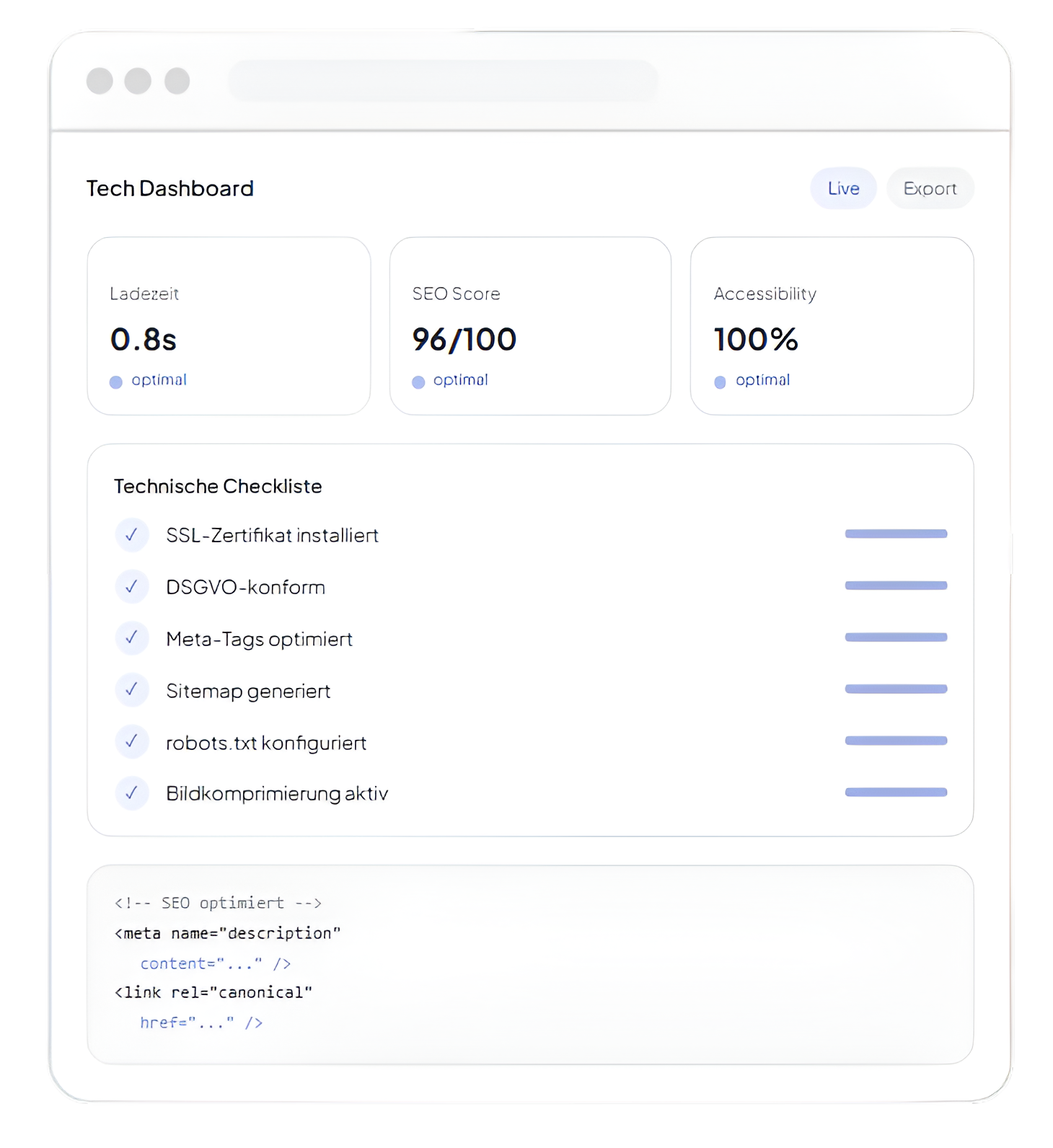
Task: Toggle the SSL-Zertifikat installiert checkmark
Action: tap(132, 535)
